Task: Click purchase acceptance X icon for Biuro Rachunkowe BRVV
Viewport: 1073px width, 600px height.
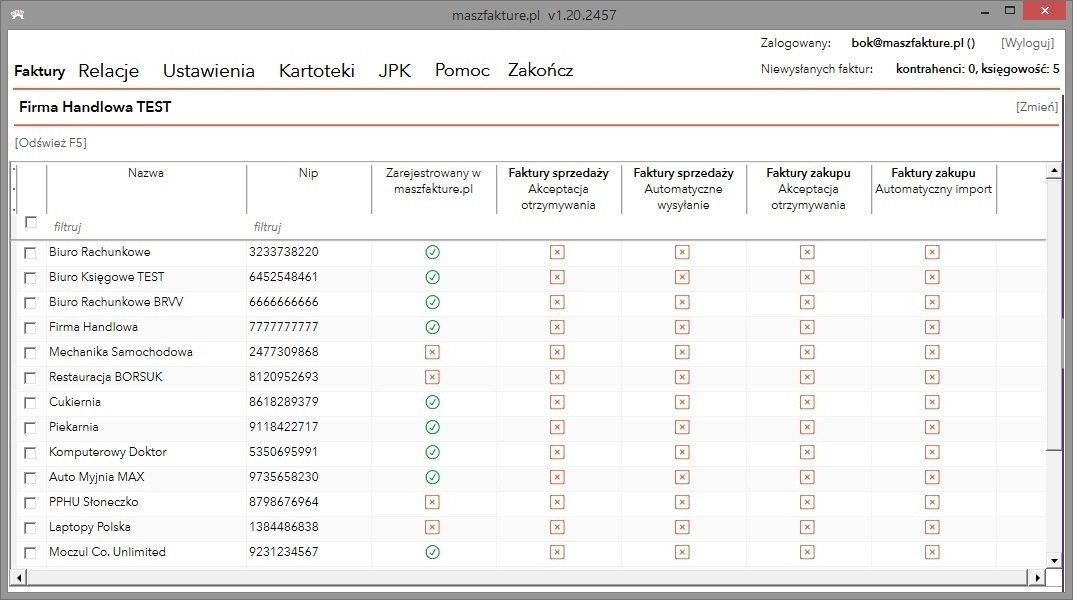Action: click(x=807, y=302)
